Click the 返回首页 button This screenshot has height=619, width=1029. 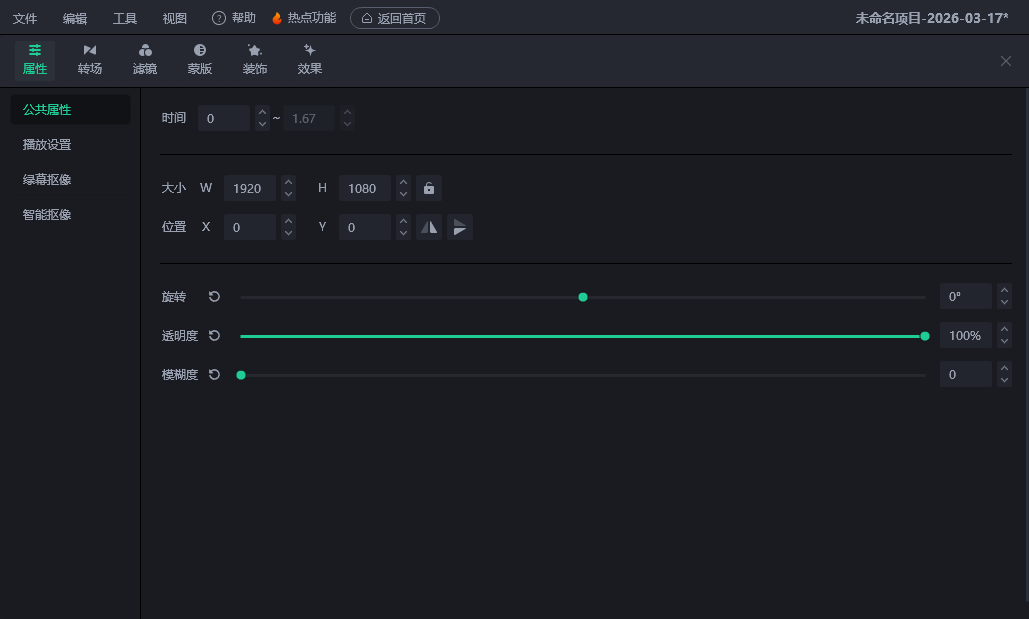(x=394, y=18)
